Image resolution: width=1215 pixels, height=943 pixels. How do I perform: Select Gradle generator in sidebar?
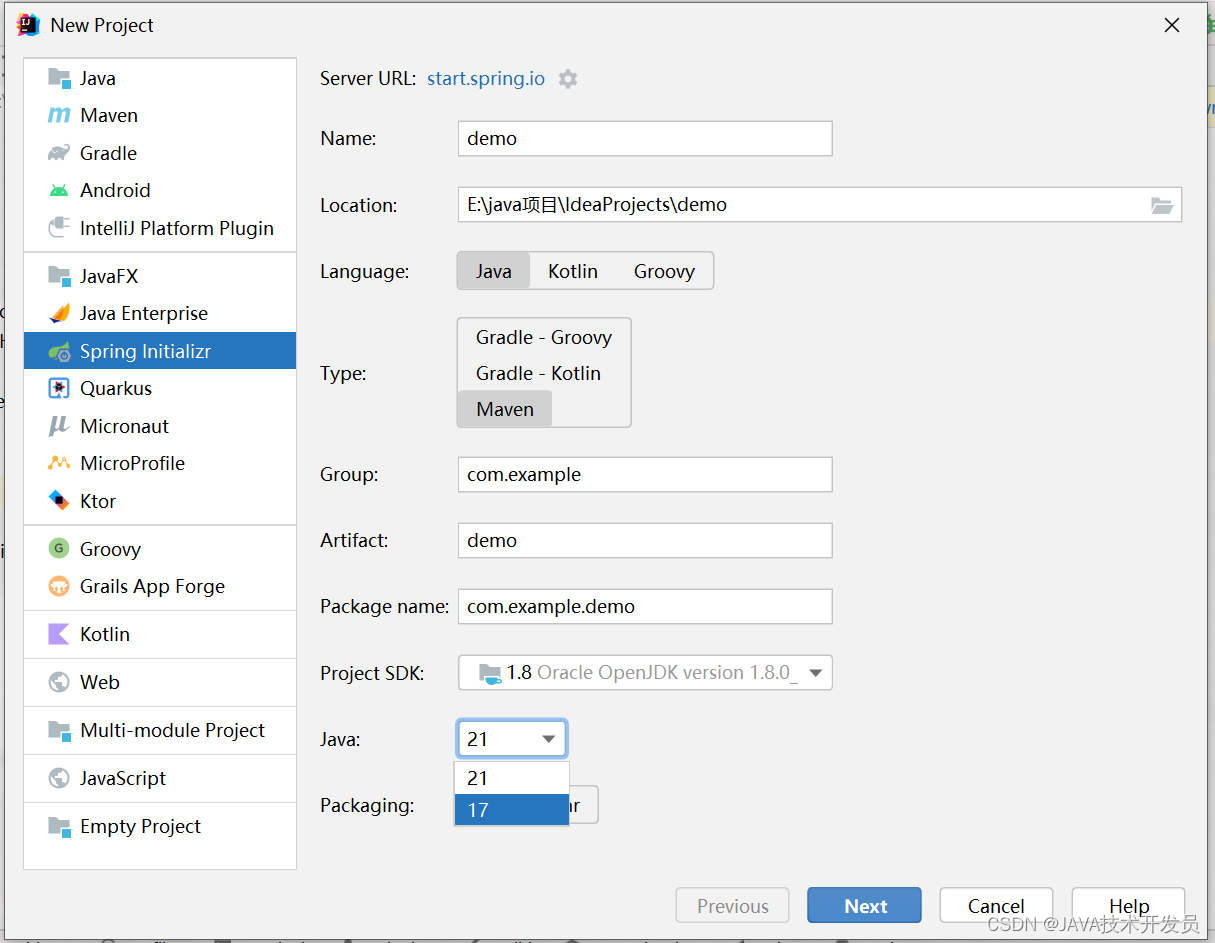[160, 153]
